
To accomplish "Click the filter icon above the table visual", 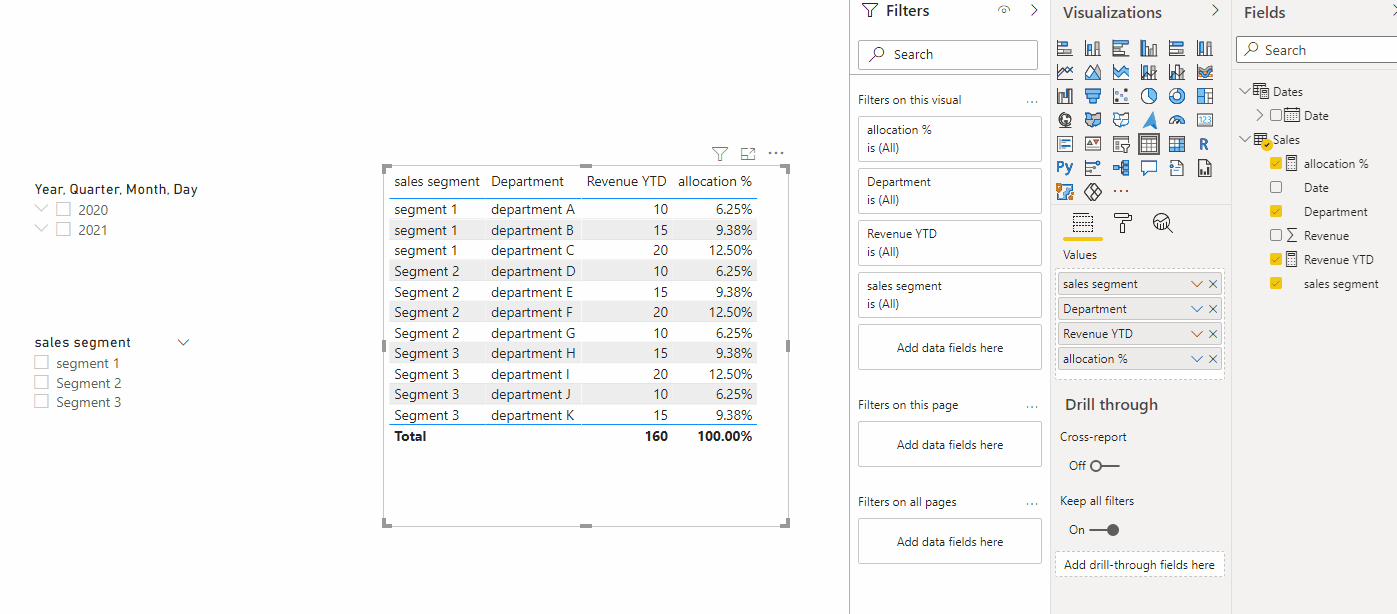I will tap(719, 153).
